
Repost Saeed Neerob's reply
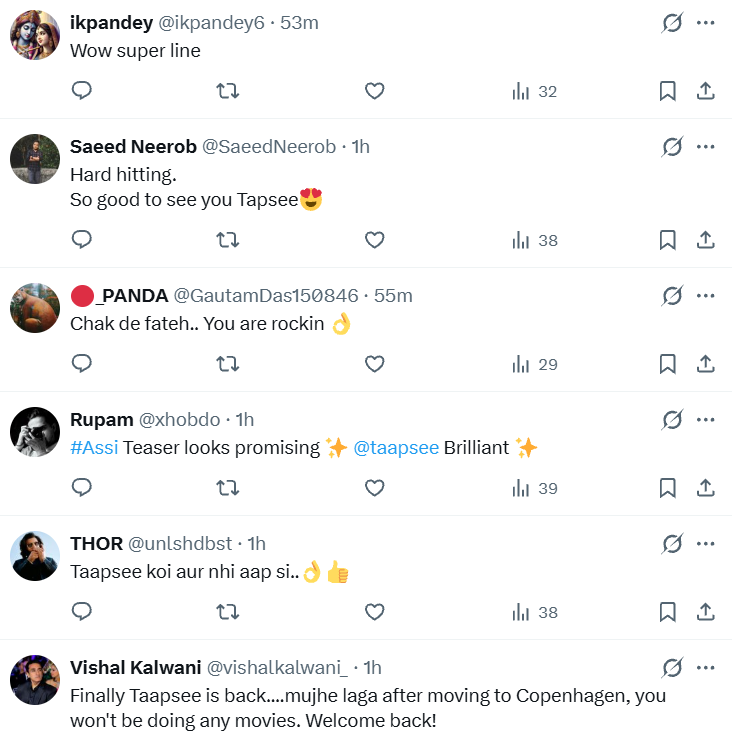228,240
